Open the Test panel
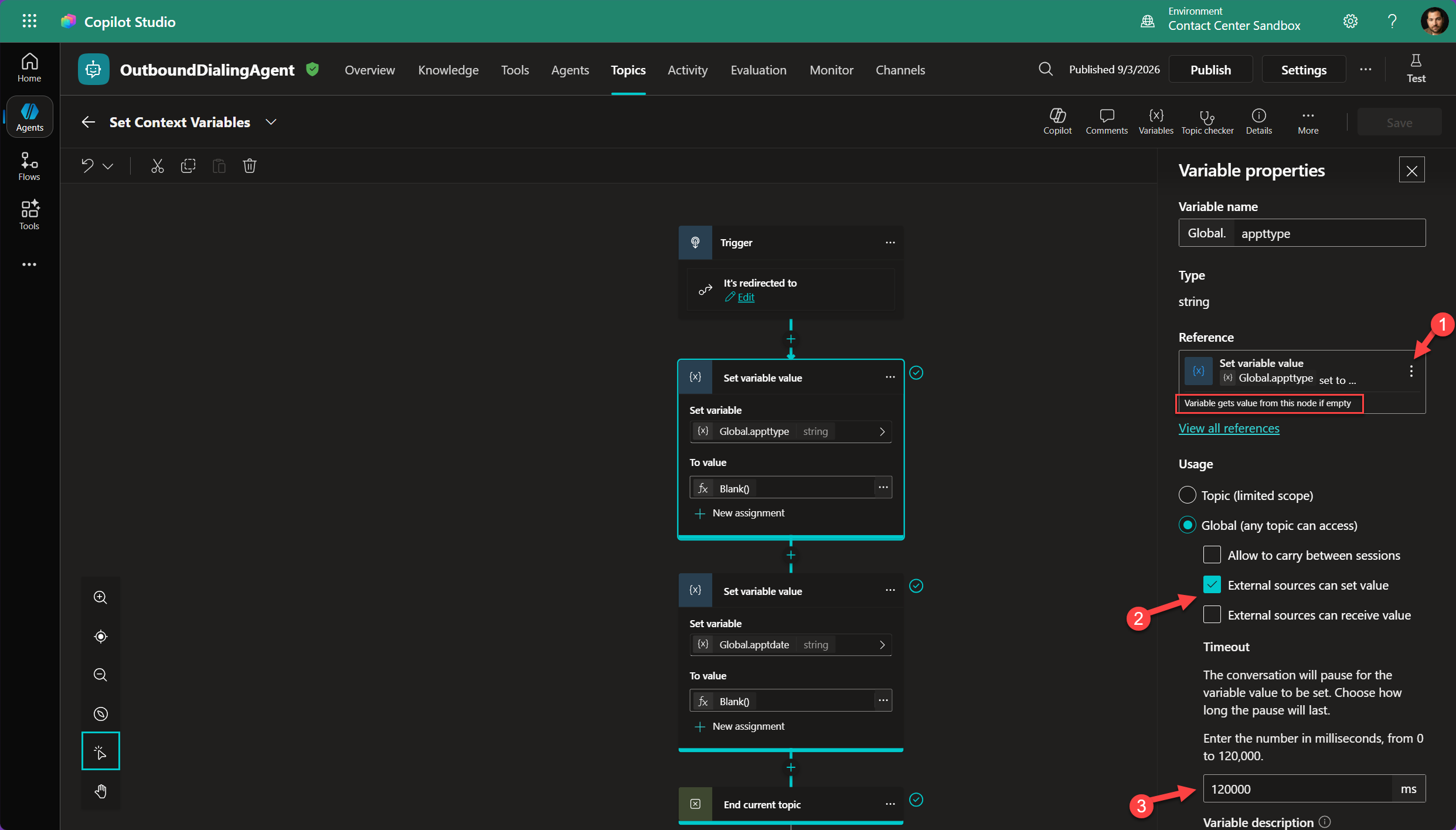 (x=1416, y=69)
